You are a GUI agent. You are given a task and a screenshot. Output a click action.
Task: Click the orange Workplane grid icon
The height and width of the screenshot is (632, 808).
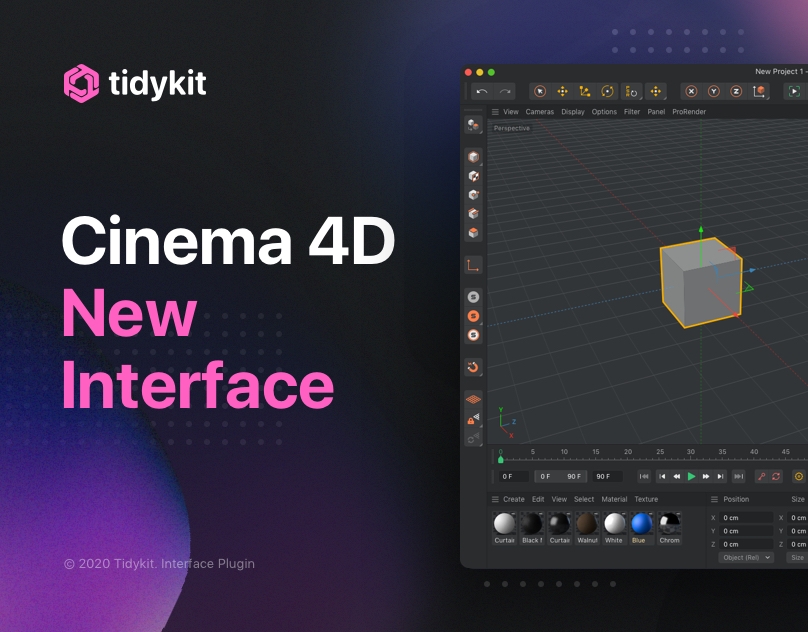[x=473, y=399]
